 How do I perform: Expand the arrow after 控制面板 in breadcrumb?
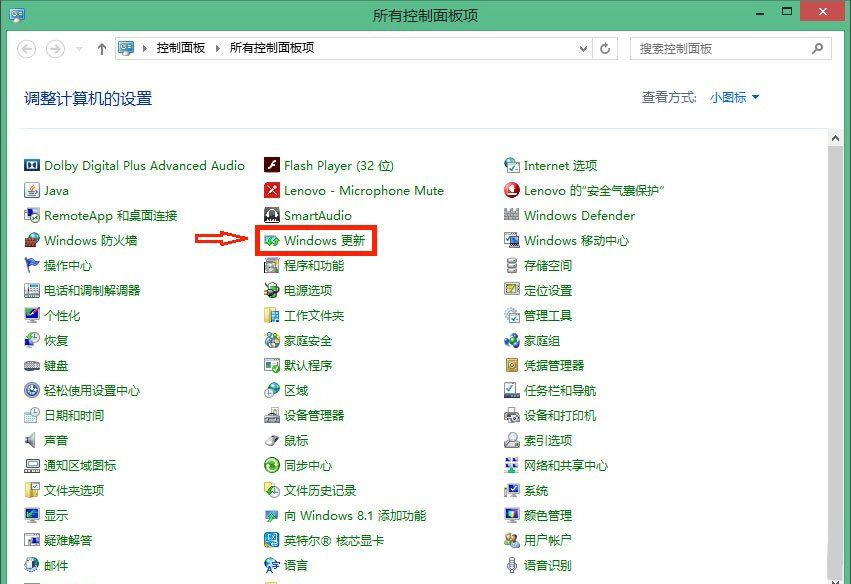218,48
